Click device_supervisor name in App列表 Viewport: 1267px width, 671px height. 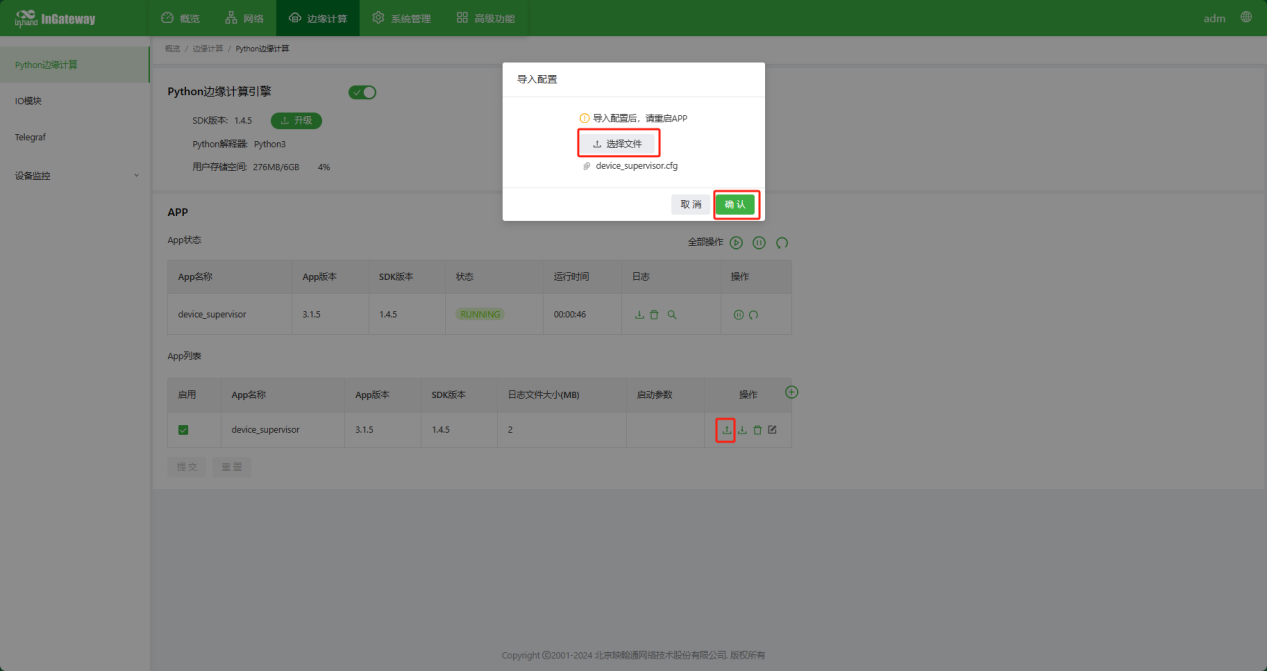pos(265,430)
